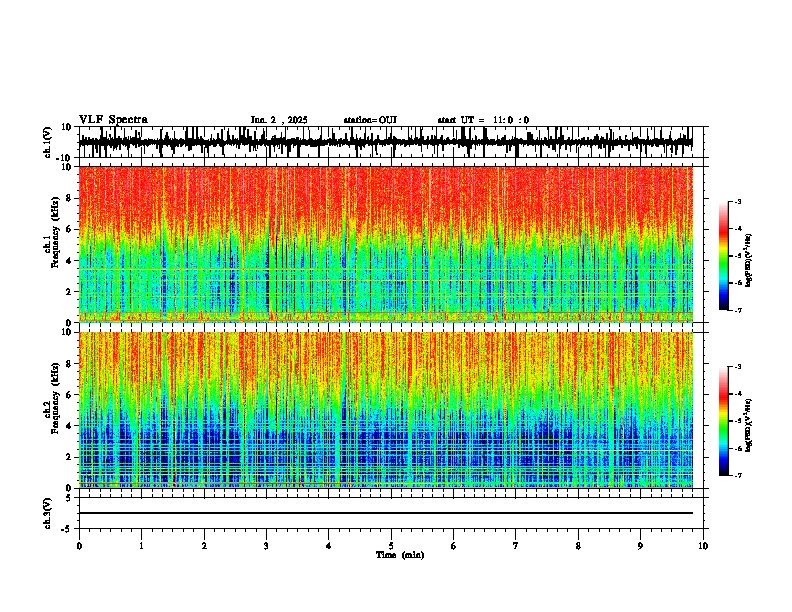The height and width of the screenshot is (612, 792).
Task: Click the '2' frequency tick of ch.2 spectrogram
Action: coord(70,457)
